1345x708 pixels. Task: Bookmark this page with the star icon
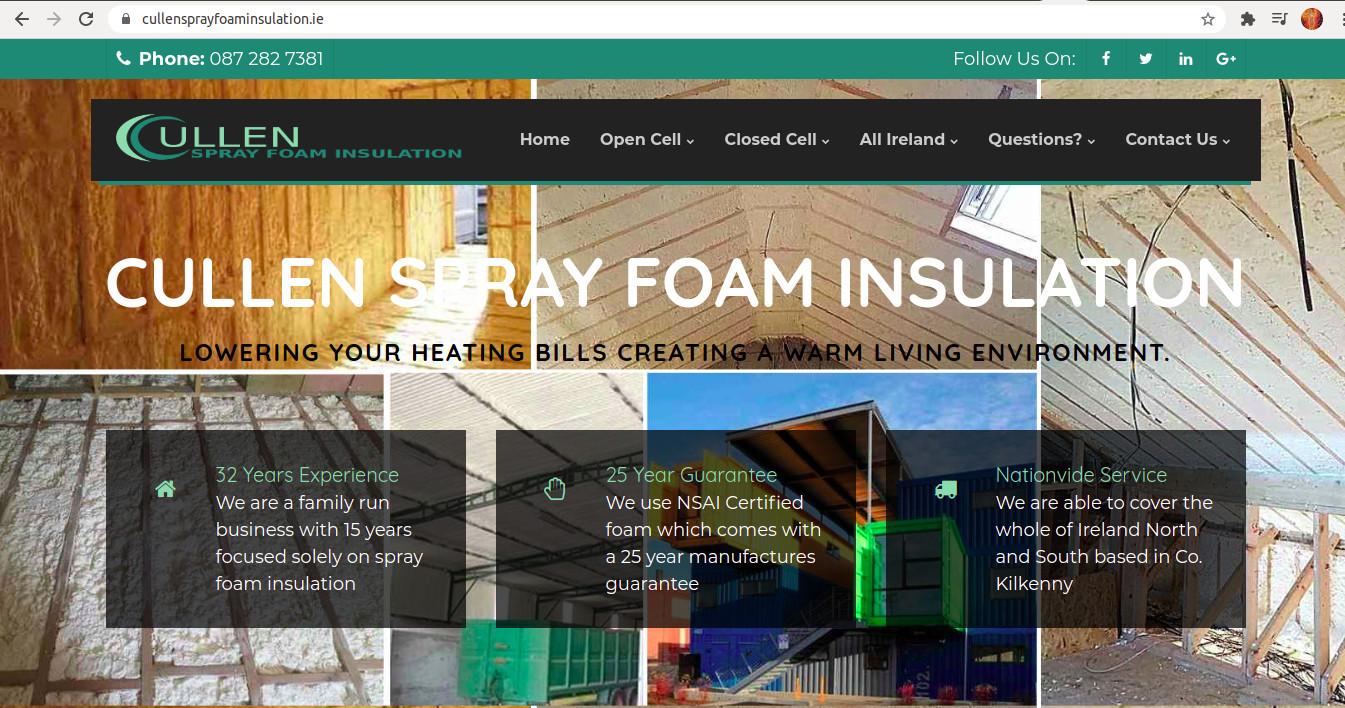(x=1208, y=19)
